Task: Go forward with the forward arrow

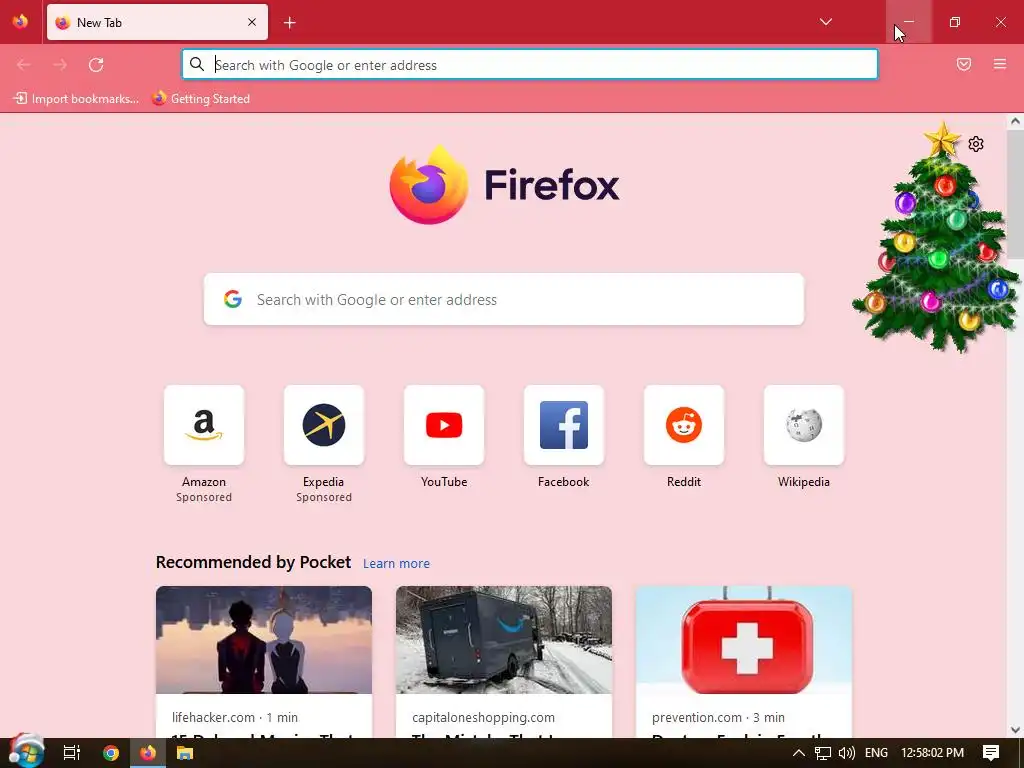Action: click(x=60, y=65)
